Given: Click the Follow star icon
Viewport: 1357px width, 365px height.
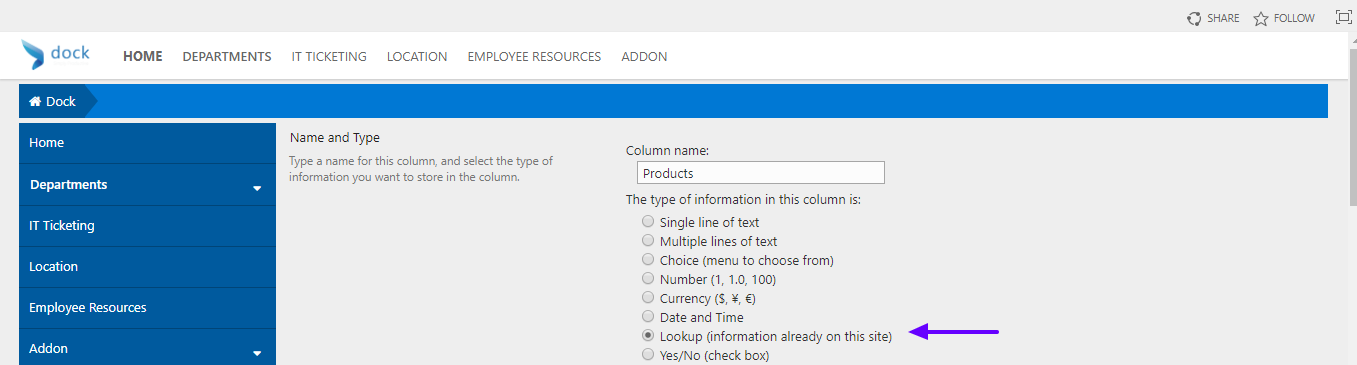Looking at the screenshot, I should [x=1261, y=18].
